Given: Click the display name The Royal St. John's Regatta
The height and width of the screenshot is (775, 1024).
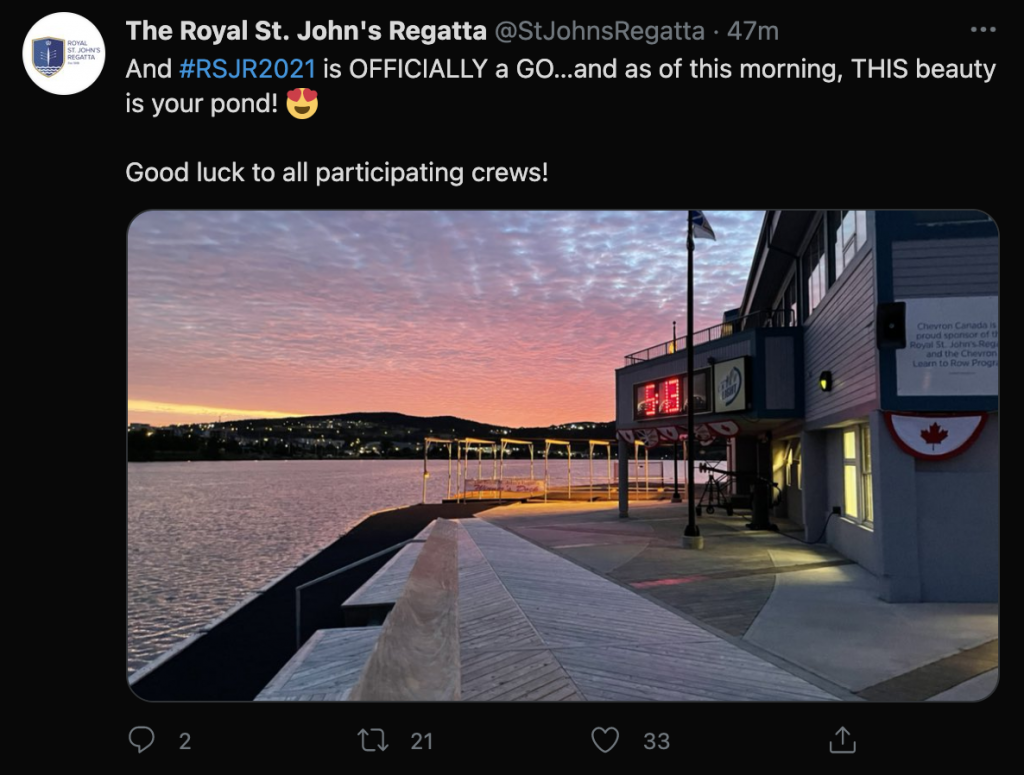Looking at the screenshot, I should tap(306, 31).
